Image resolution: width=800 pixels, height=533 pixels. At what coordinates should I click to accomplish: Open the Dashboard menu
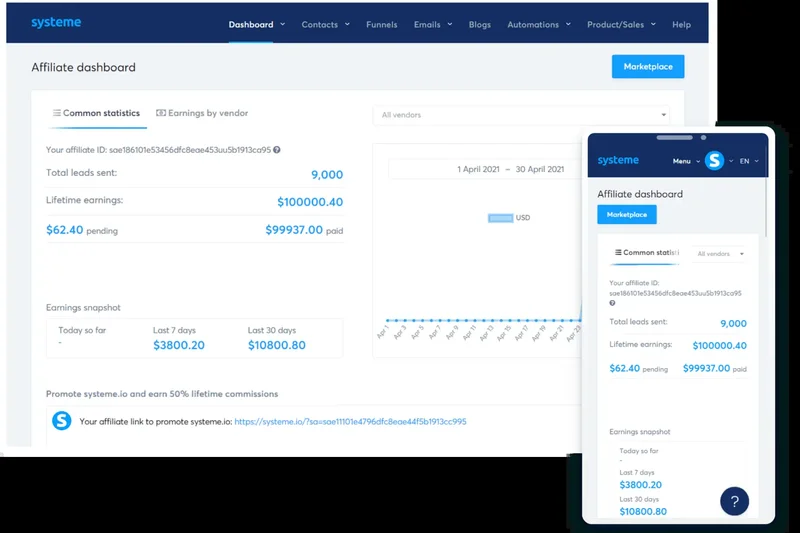pos(251,24)
